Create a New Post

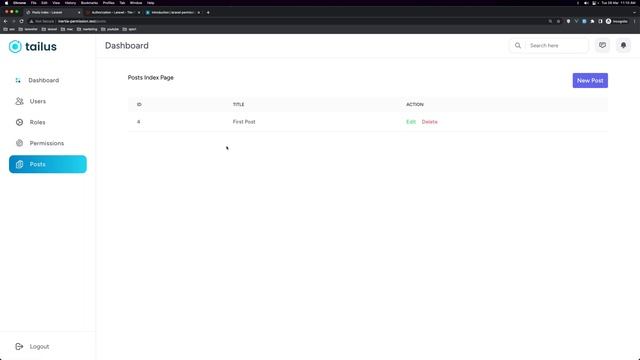point(590,80)
